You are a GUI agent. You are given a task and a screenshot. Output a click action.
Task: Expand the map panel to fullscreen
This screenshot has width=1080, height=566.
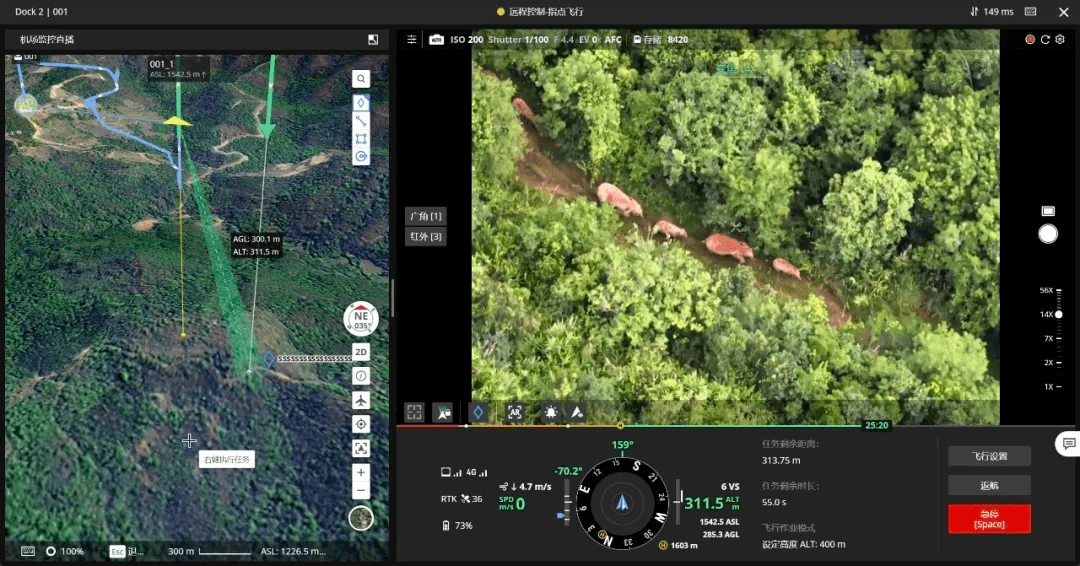373,40
